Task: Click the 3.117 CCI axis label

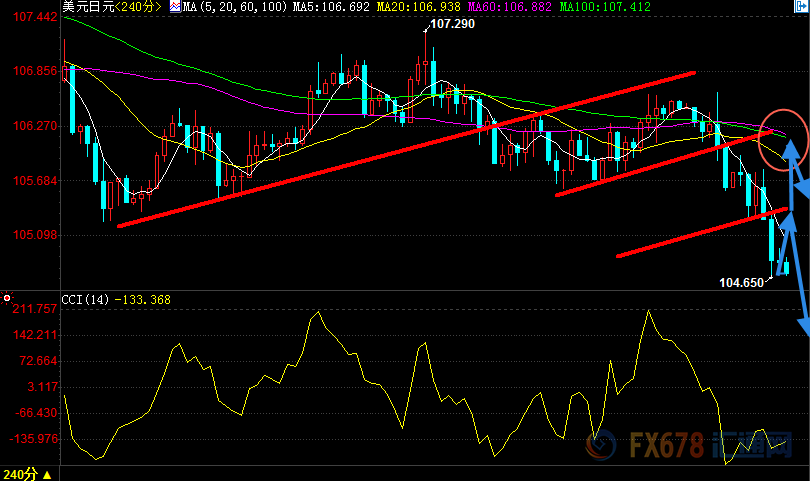Action: pyautogui.click(x=38, y=386)
